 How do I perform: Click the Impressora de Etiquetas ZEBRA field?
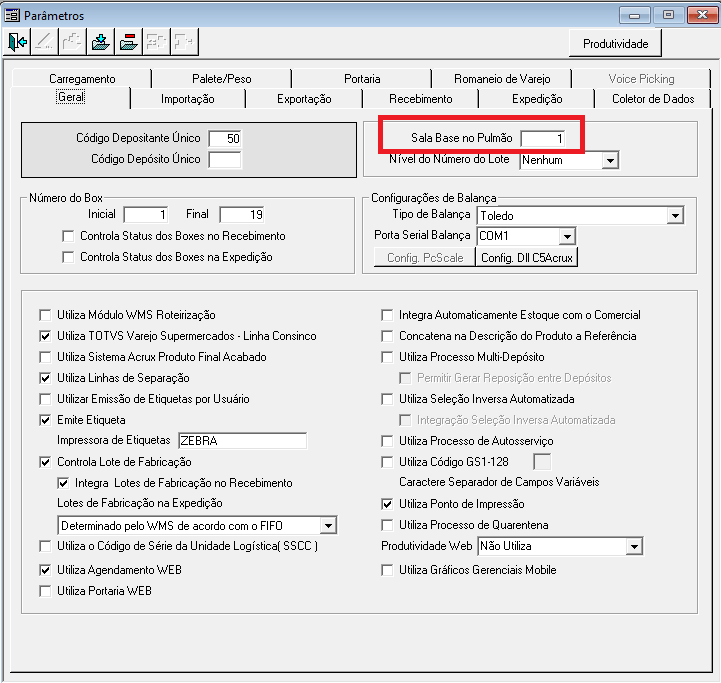[242, 441]
